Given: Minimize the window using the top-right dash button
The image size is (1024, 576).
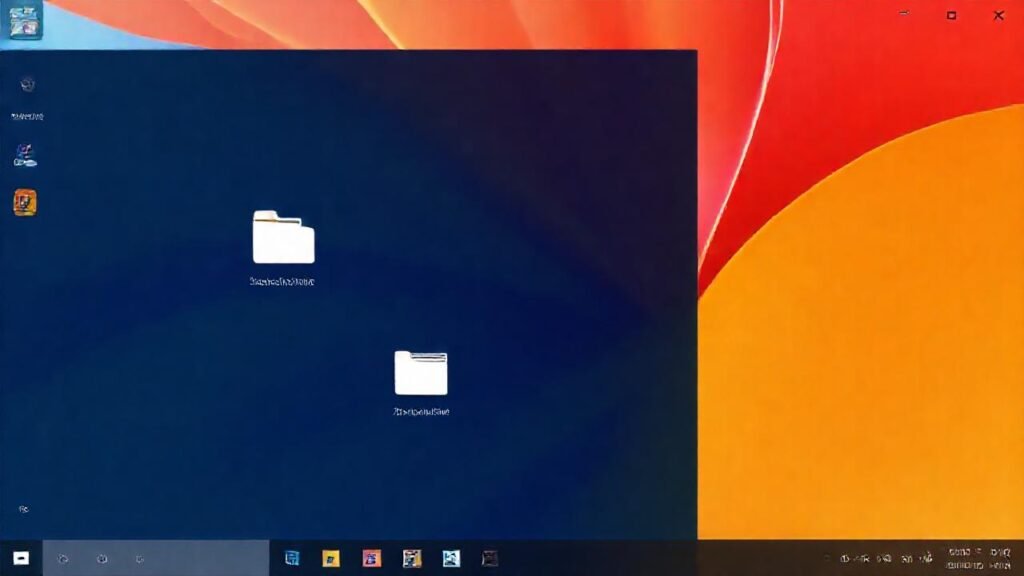Looking at the screenshot, I should [904, 13].
